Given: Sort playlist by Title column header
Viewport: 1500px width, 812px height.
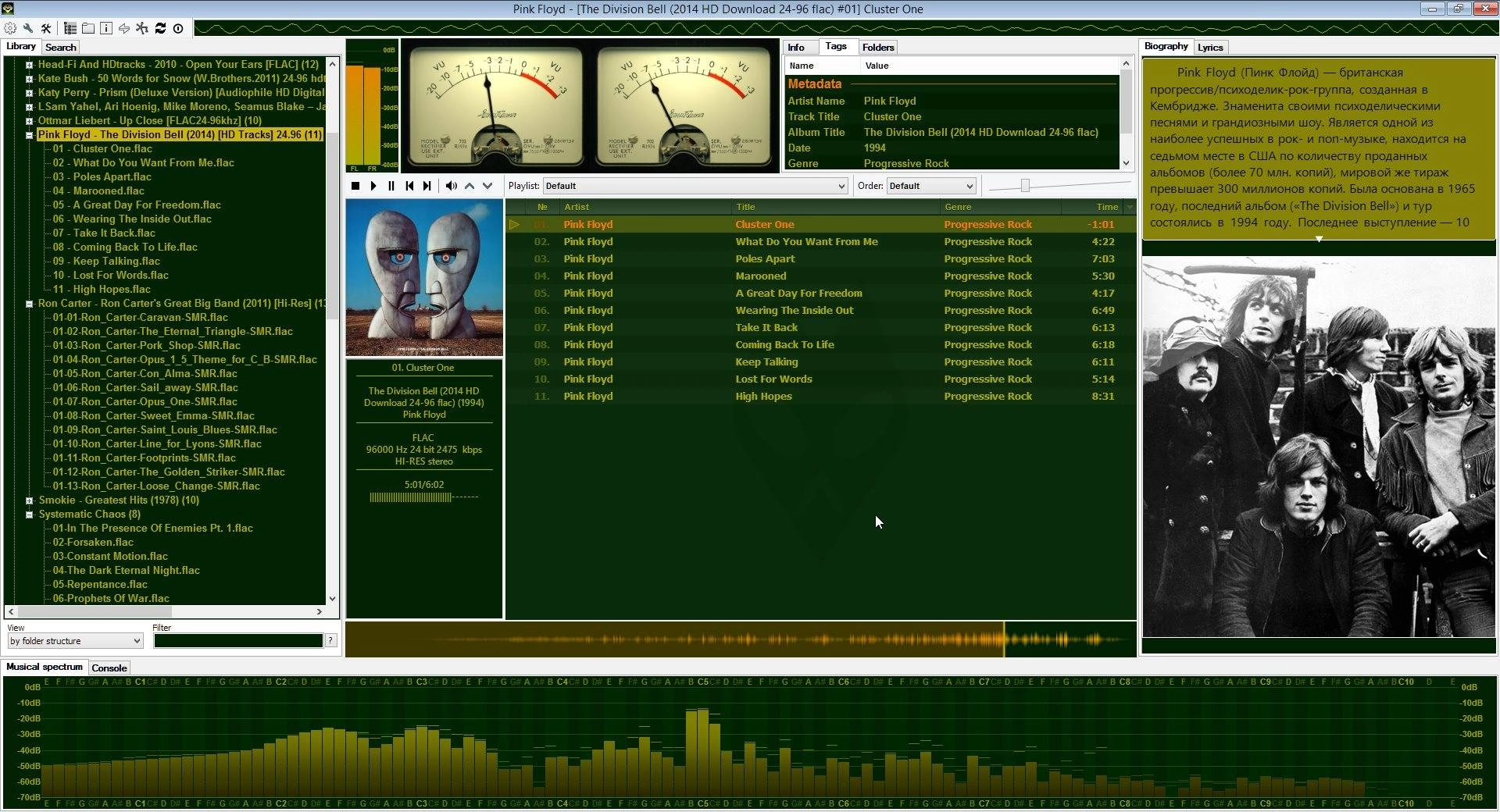Looking at the screenshot, I should 836,207.
